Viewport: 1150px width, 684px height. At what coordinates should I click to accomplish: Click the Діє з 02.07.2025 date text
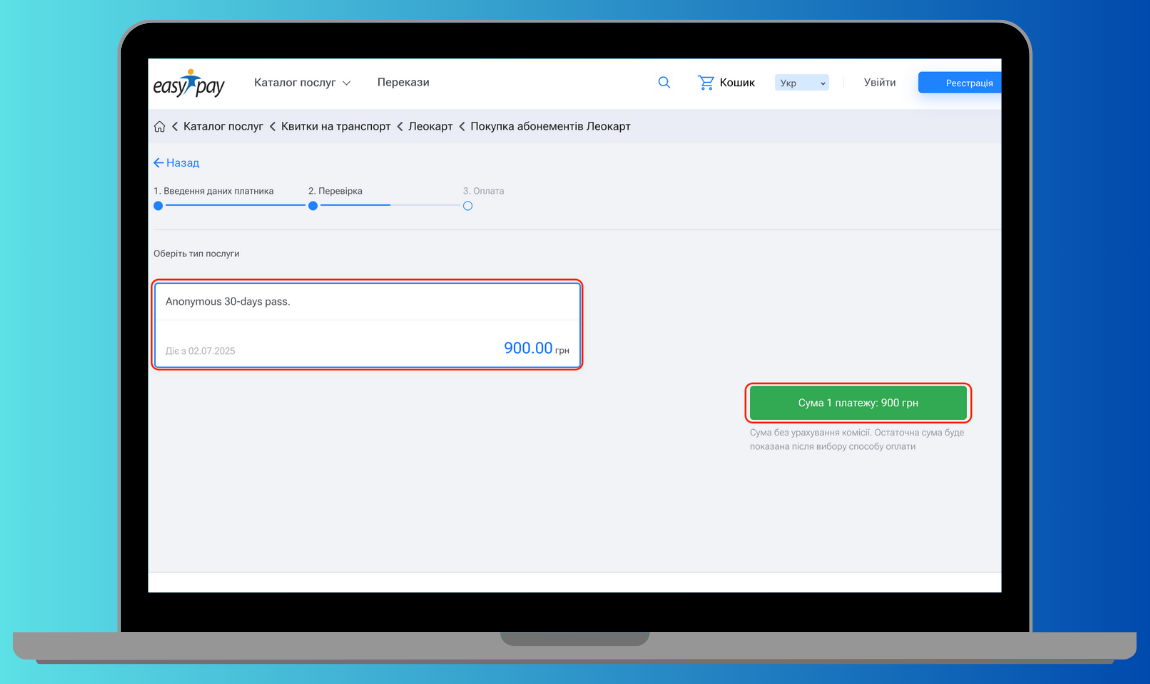click(x=200, y=351)
